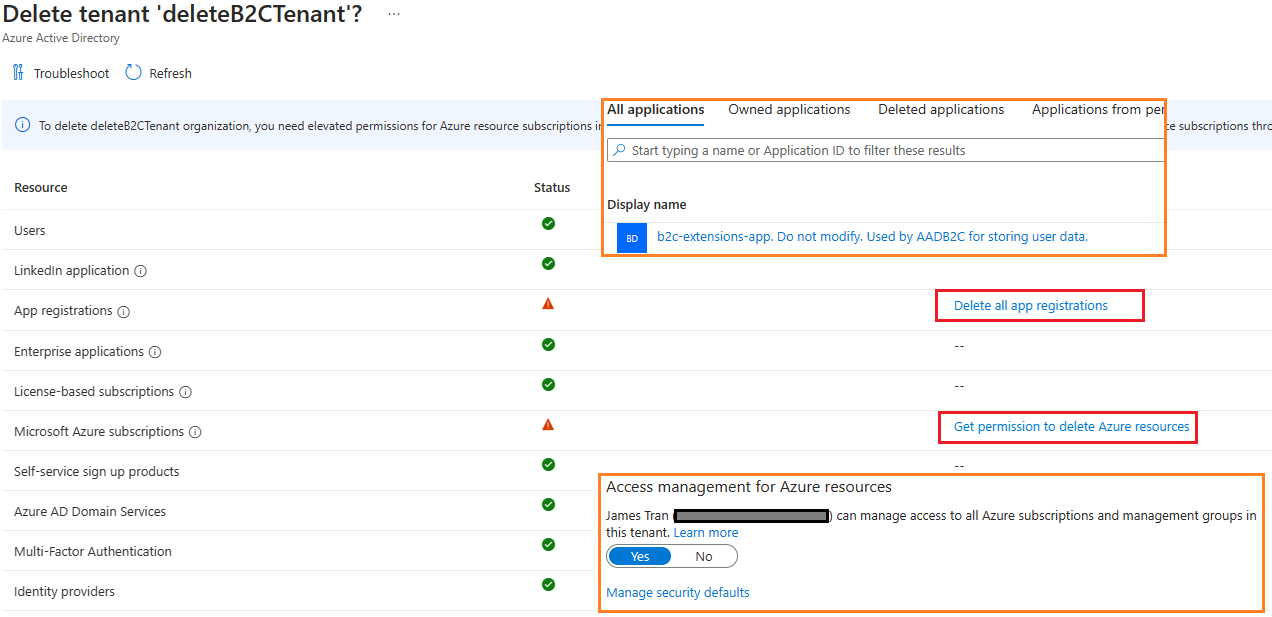The width and height of the screenshot is (1272, 617).
Task: Click Delete all app registrations link
Action: click(1031, 306)
